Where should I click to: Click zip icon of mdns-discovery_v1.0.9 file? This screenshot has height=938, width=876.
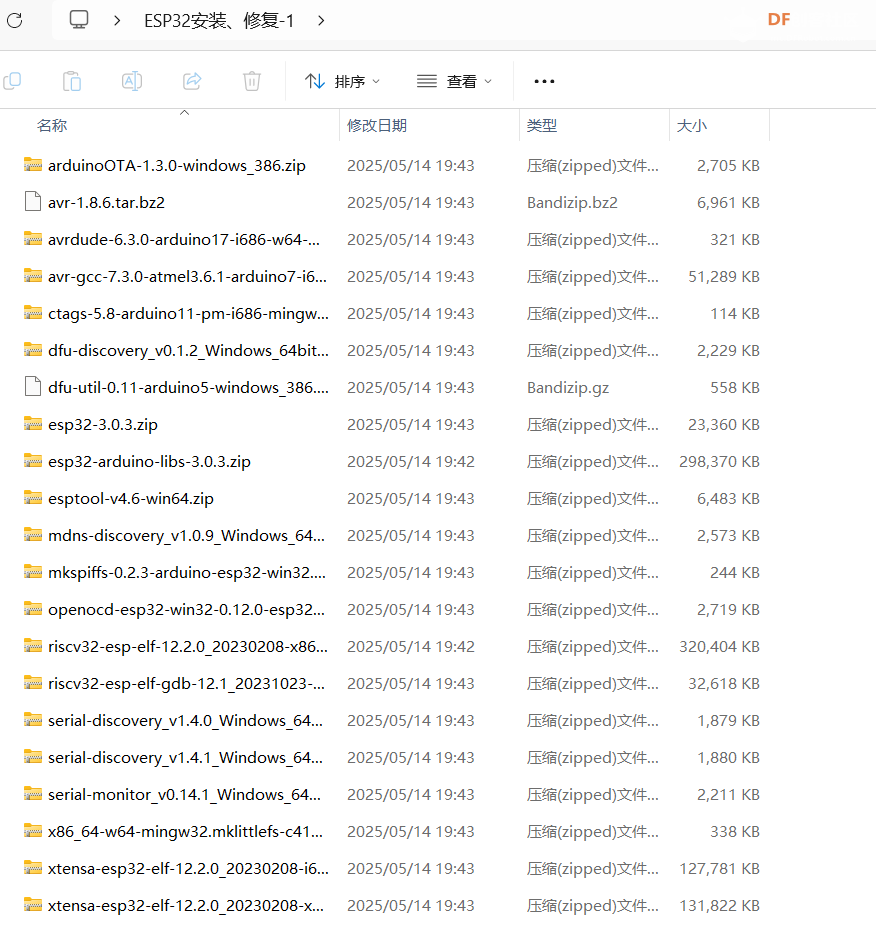click(x=33, y=535)
